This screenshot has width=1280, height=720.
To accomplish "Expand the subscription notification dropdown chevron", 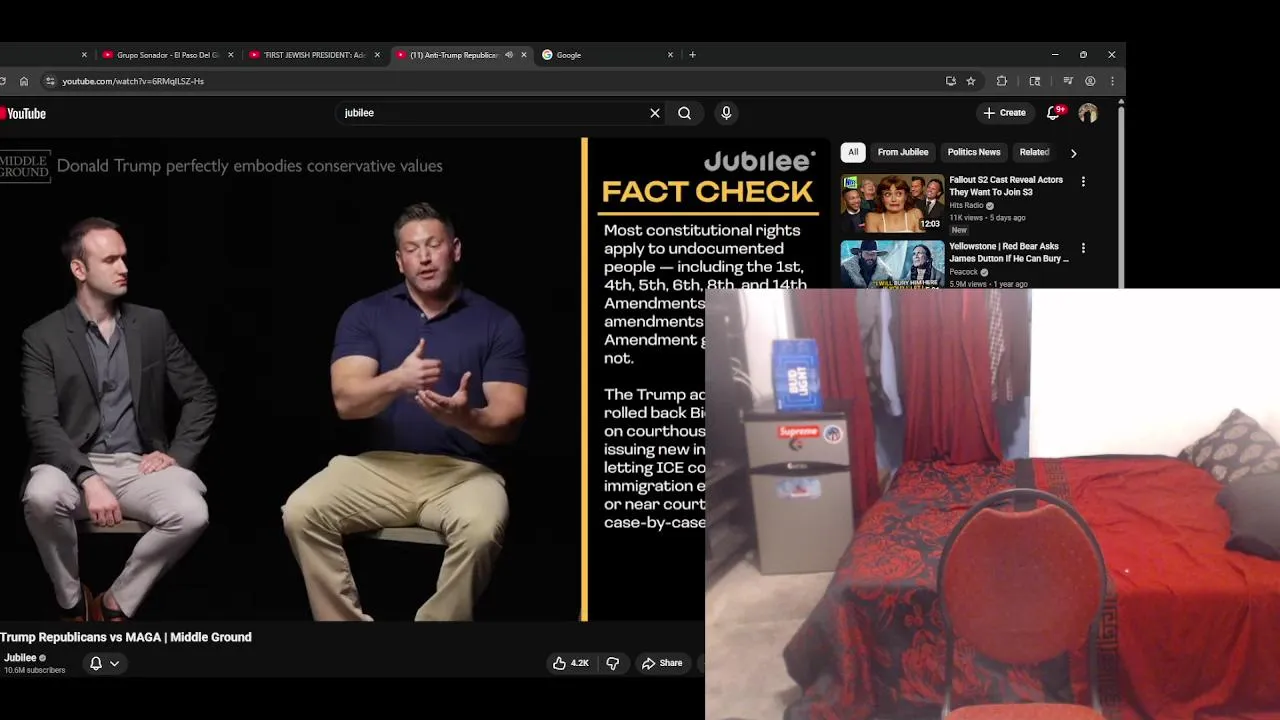I will (x=114, y=663).
